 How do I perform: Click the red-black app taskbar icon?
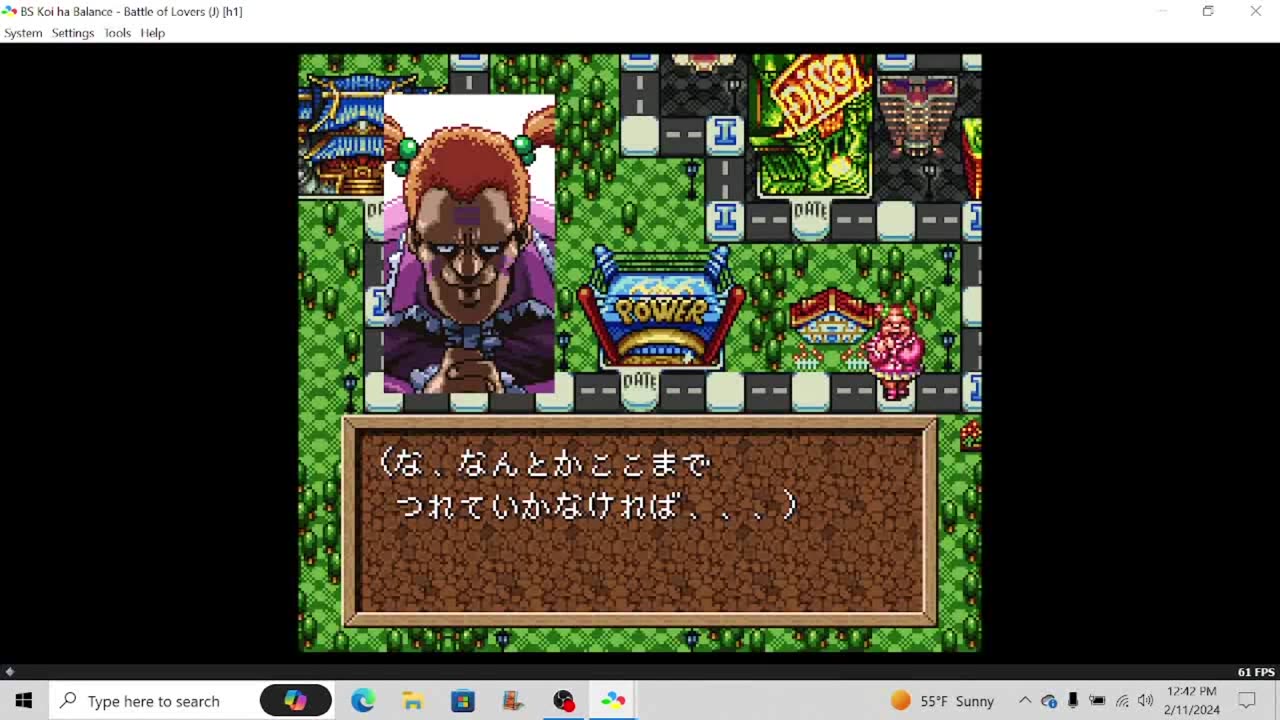click(x=563, y=701)
